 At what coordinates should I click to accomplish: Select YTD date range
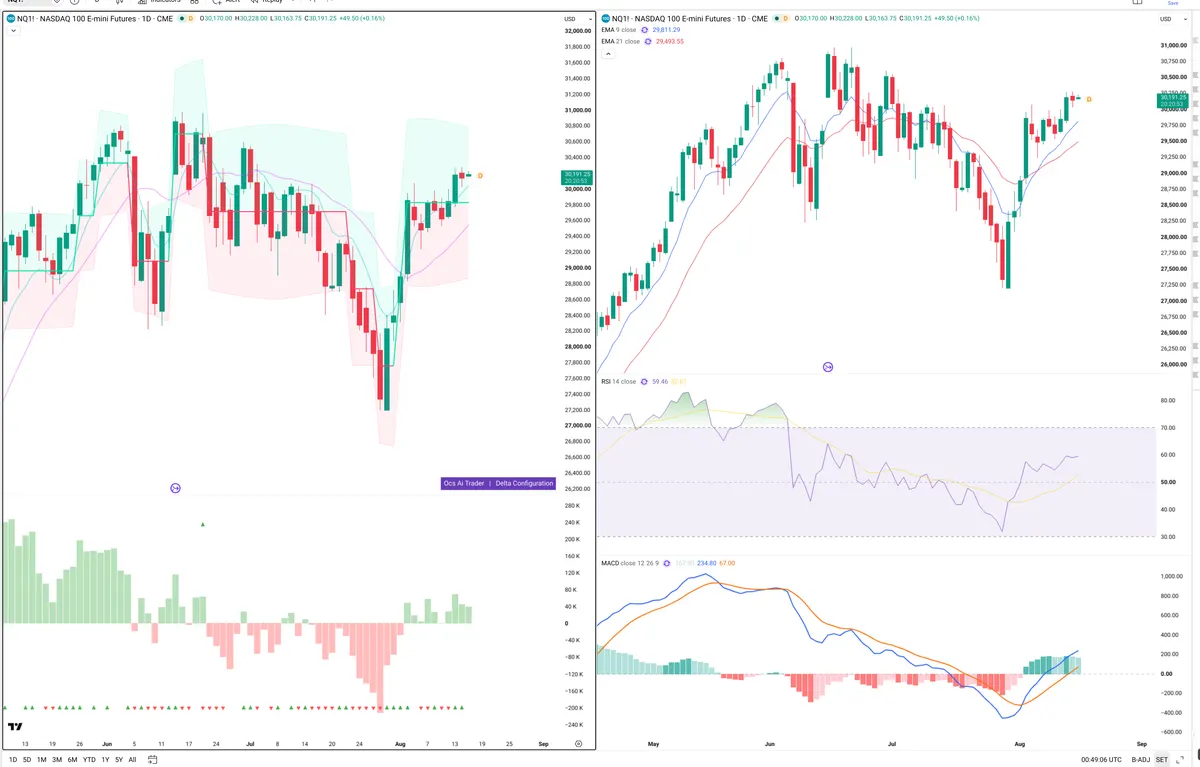click(x=89, y=760)
